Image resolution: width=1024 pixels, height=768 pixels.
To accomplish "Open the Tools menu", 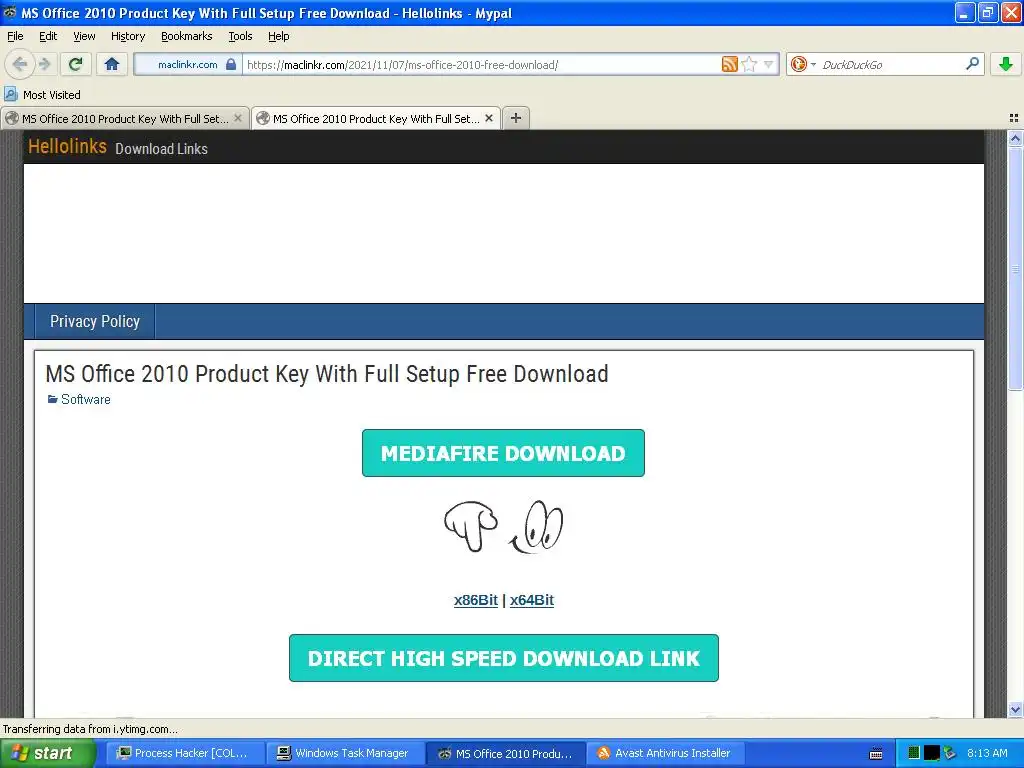I will click(x=240, y=36).
